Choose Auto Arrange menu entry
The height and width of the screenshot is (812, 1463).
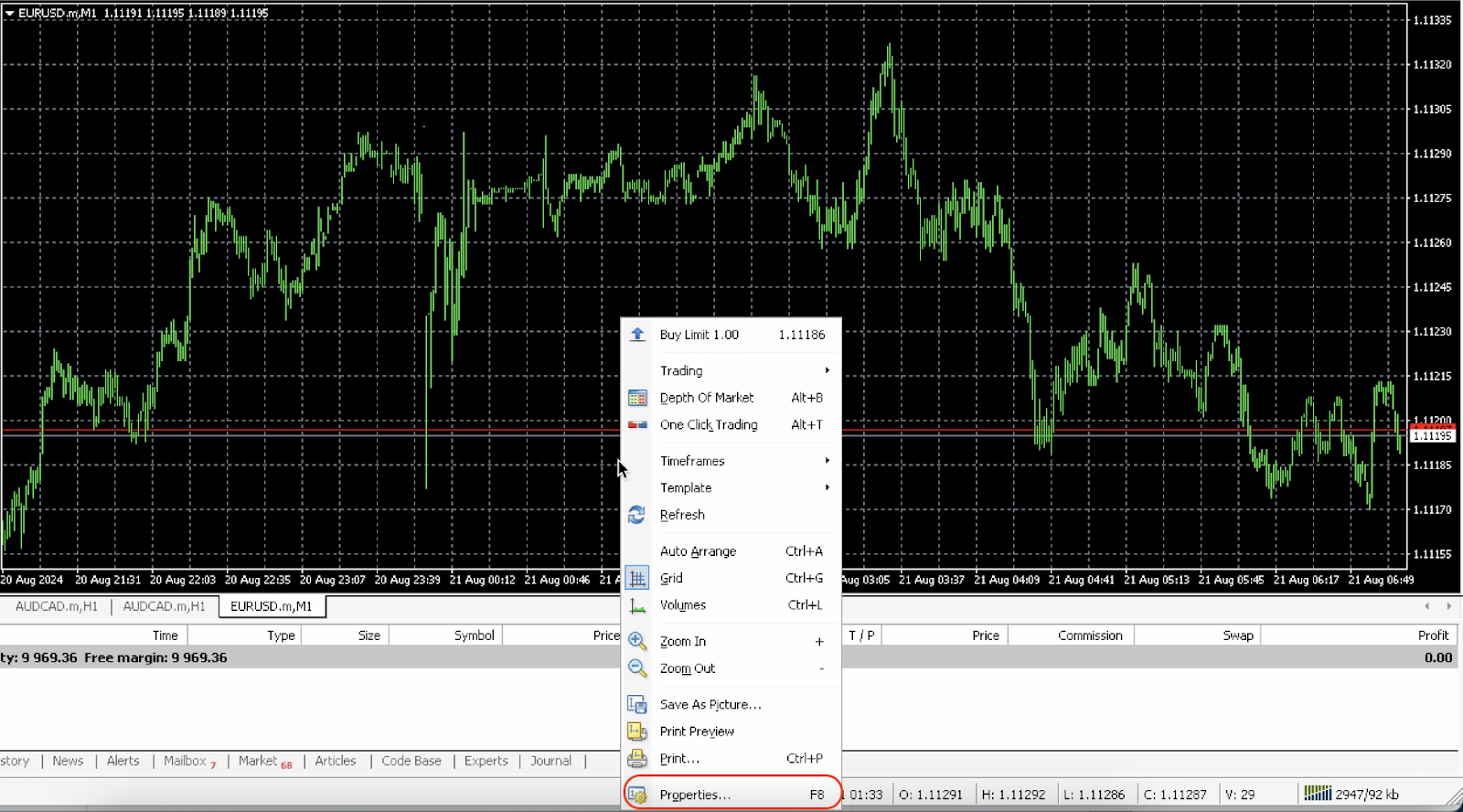pos(731,550)
